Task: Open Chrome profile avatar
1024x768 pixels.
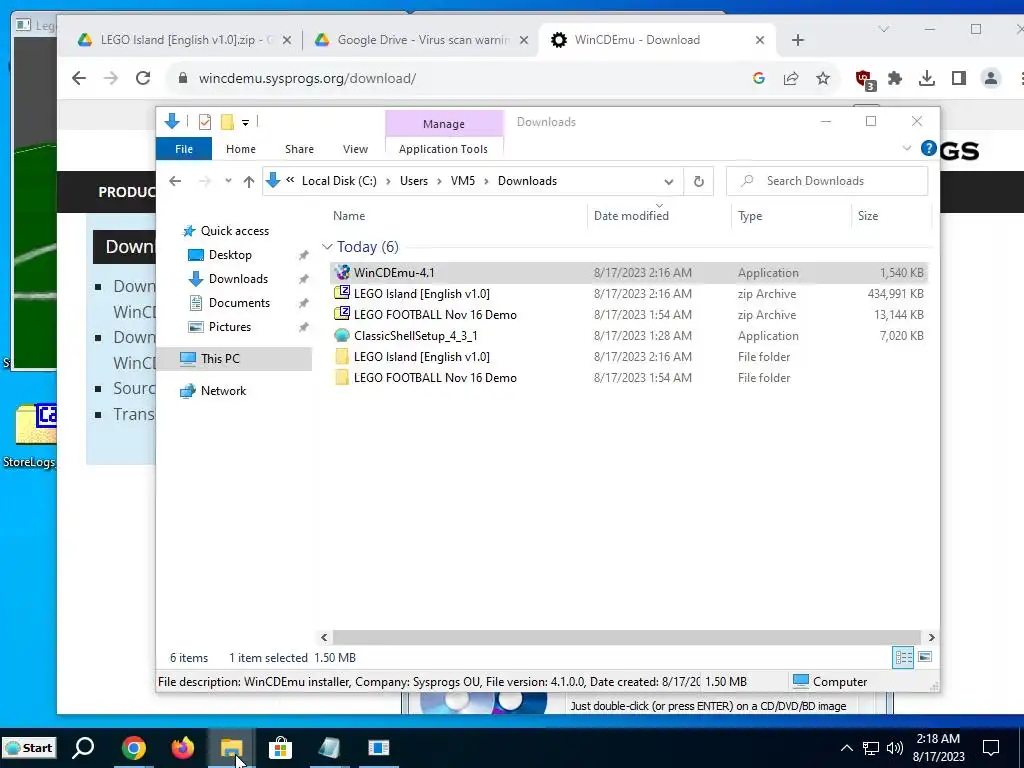Action: pos(991,78)
